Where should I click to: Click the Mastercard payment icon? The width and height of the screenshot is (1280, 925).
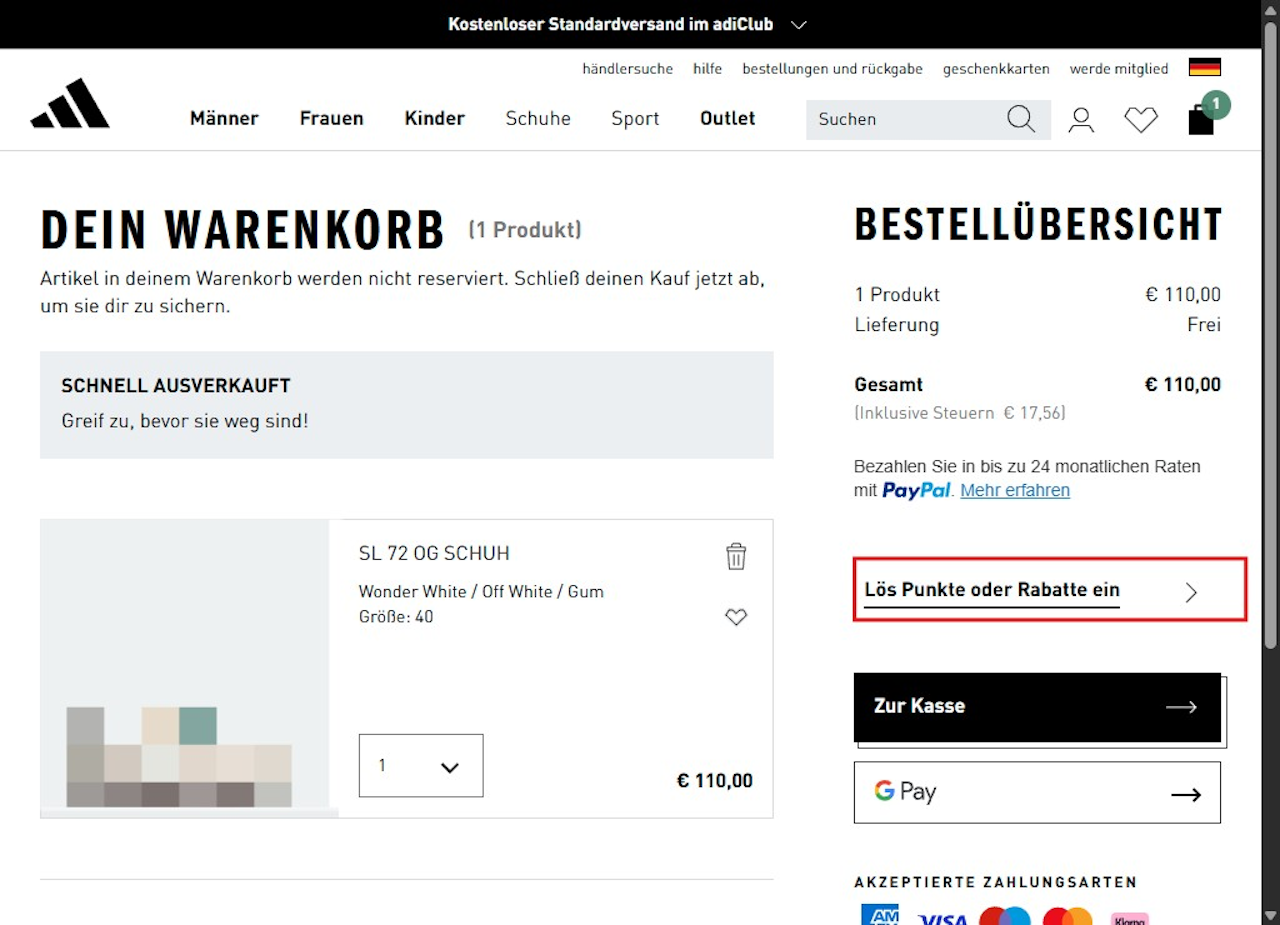click(x=1068, y=917)
